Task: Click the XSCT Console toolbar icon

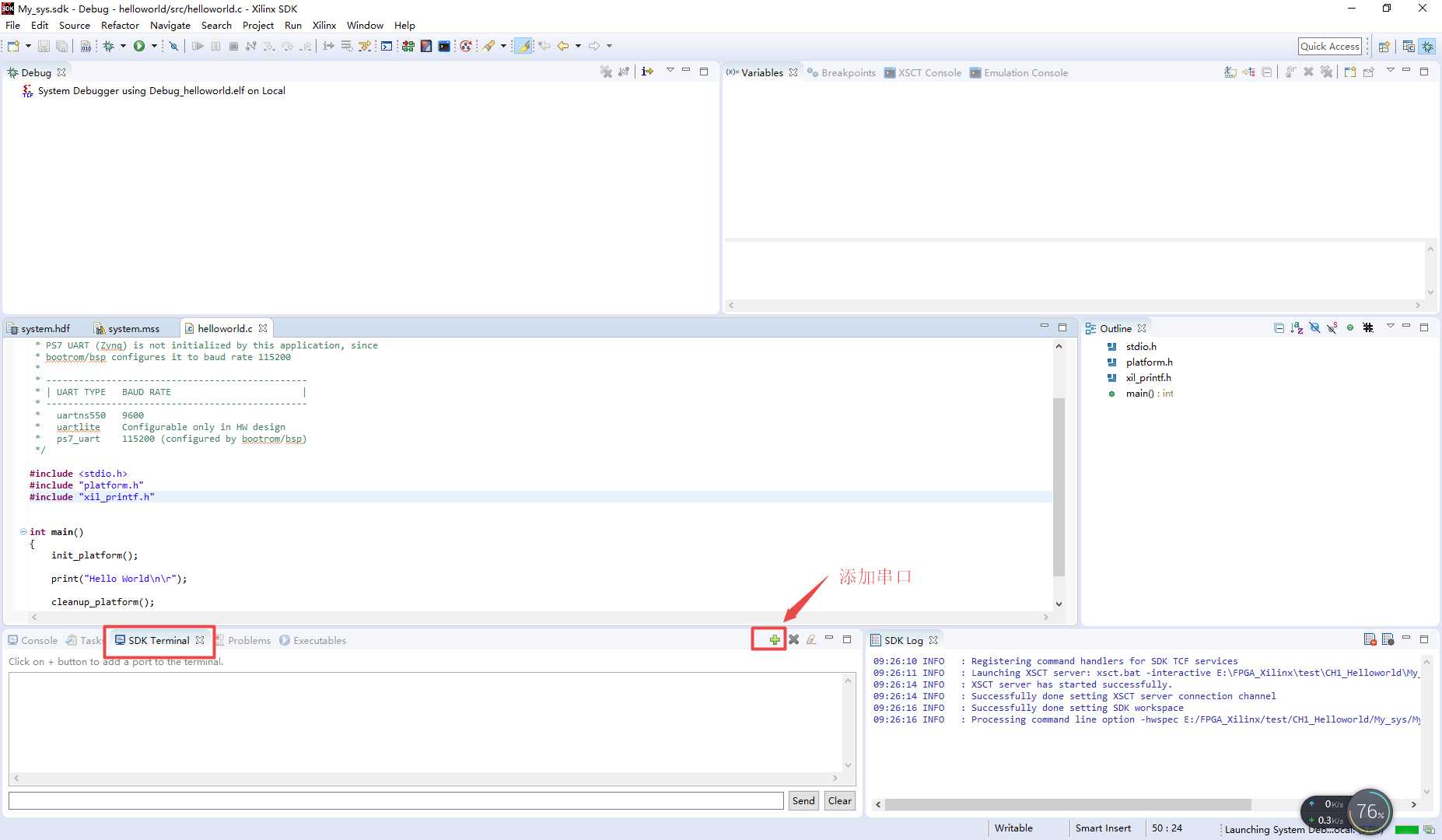Action: coord(444,46)
